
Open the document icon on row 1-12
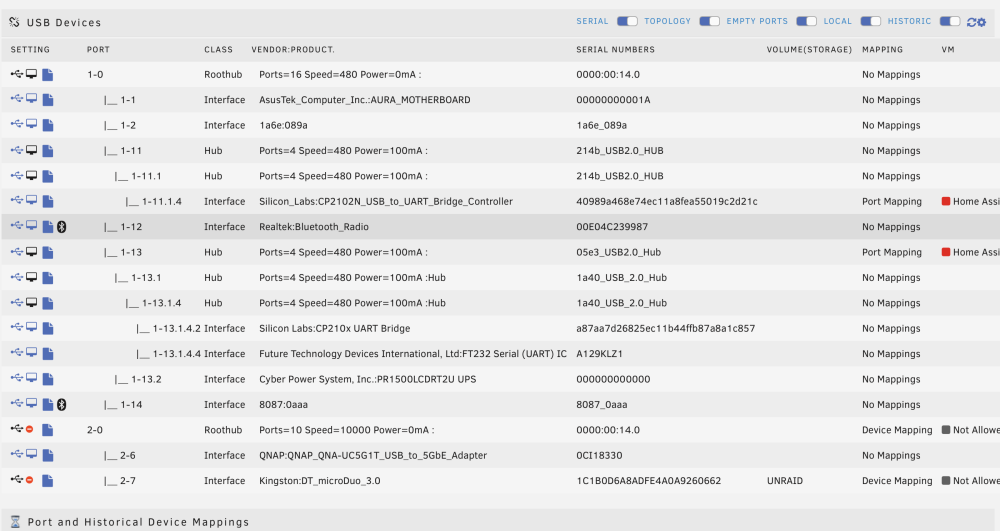coord(48,227)
